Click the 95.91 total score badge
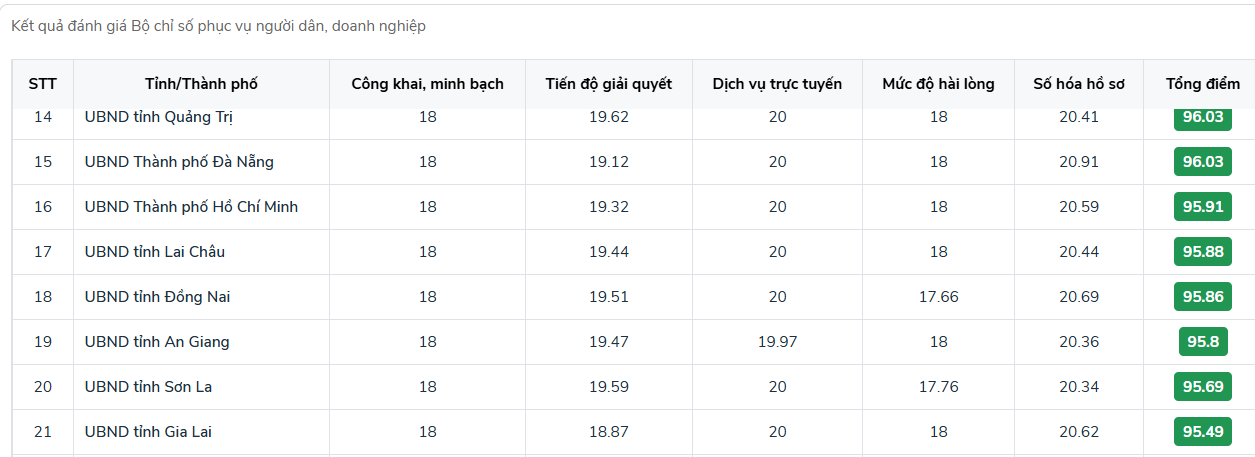The height and width of the screenshot is (457, 1255). (1203, 207)
